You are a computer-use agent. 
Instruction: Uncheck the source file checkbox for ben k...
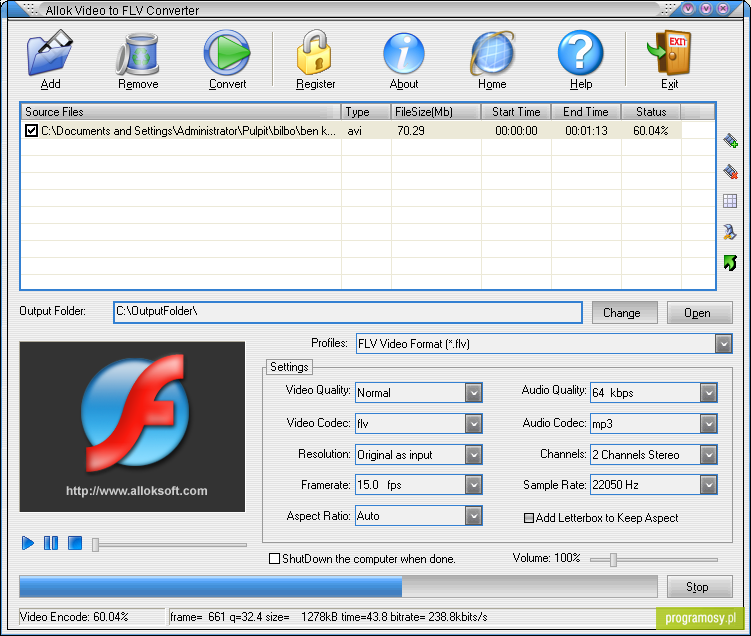[x=31, y=131]
